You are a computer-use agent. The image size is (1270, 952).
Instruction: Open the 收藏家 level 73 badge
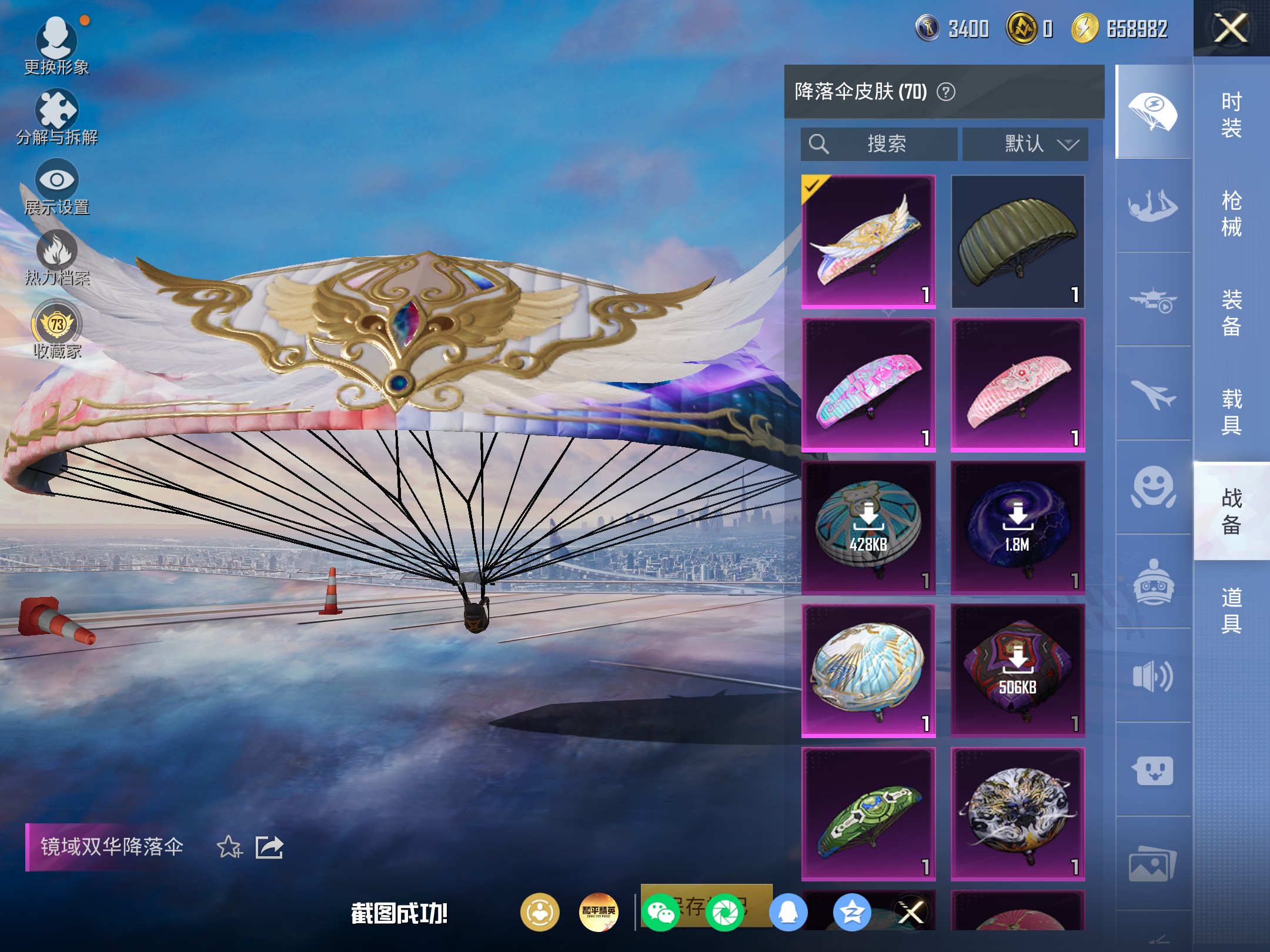point(57,324)
